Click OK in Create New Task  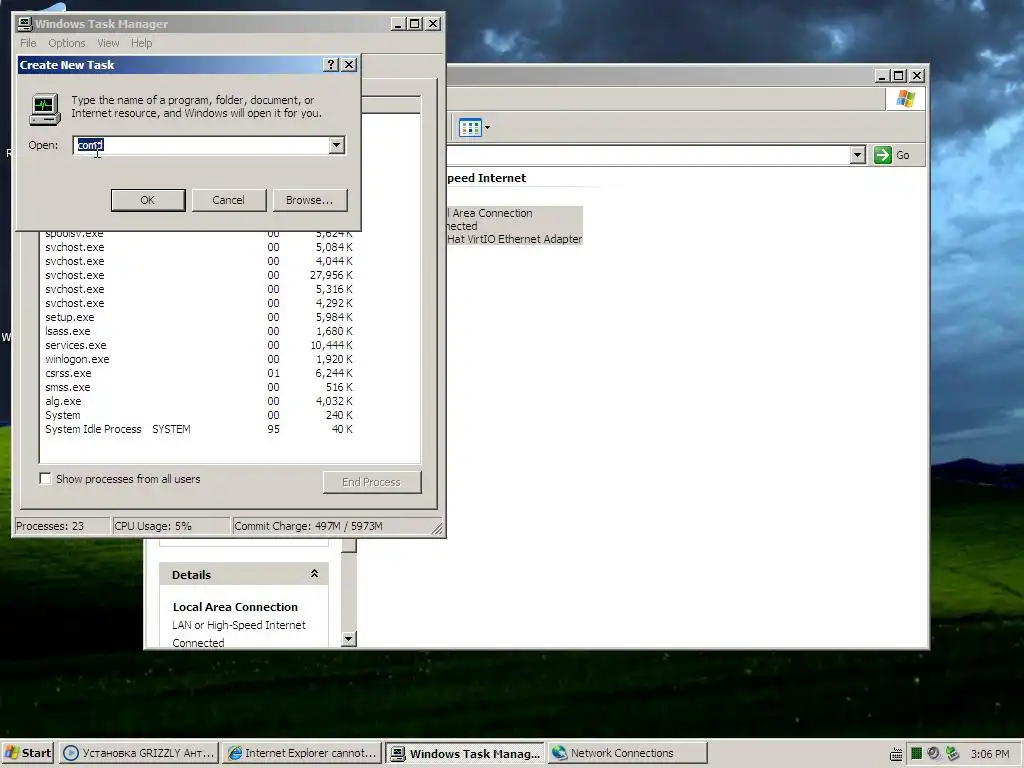click(148, 200)
